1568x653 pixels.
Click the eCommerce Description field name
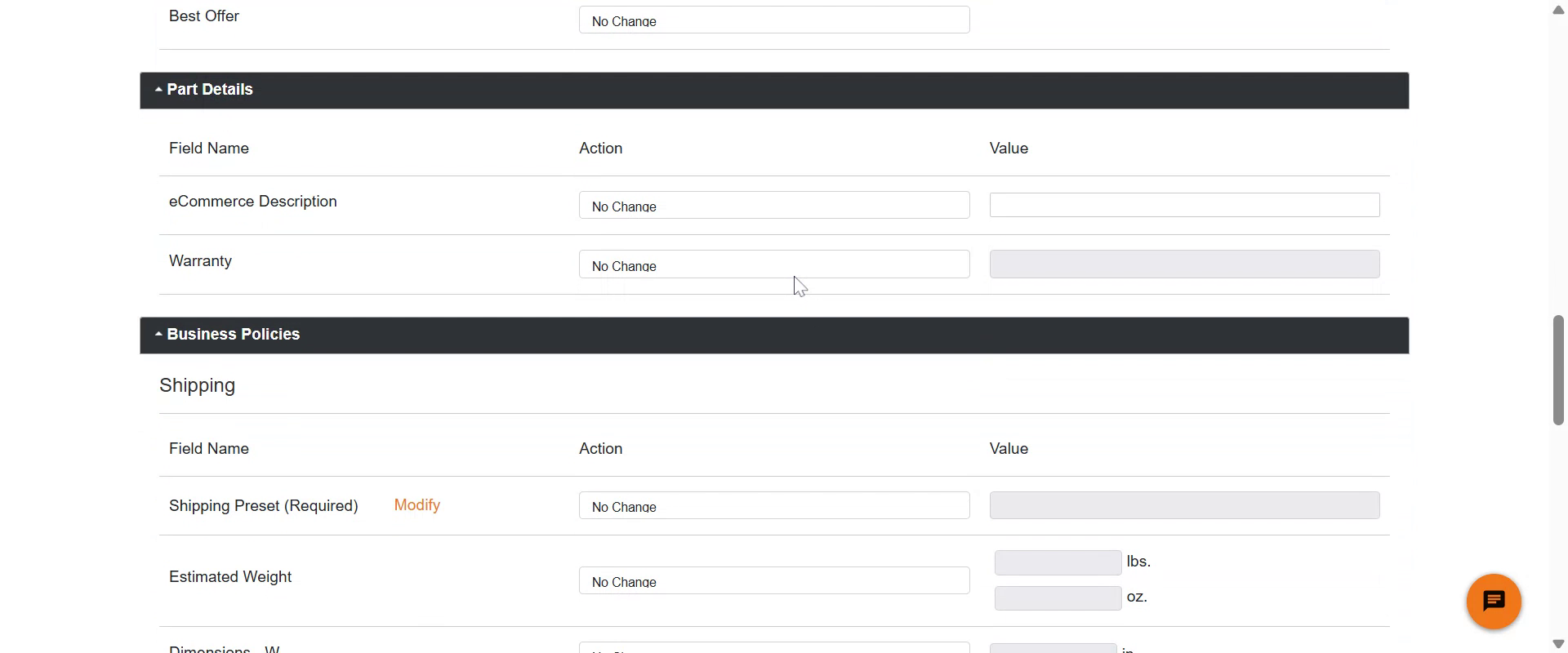point(252,202)
